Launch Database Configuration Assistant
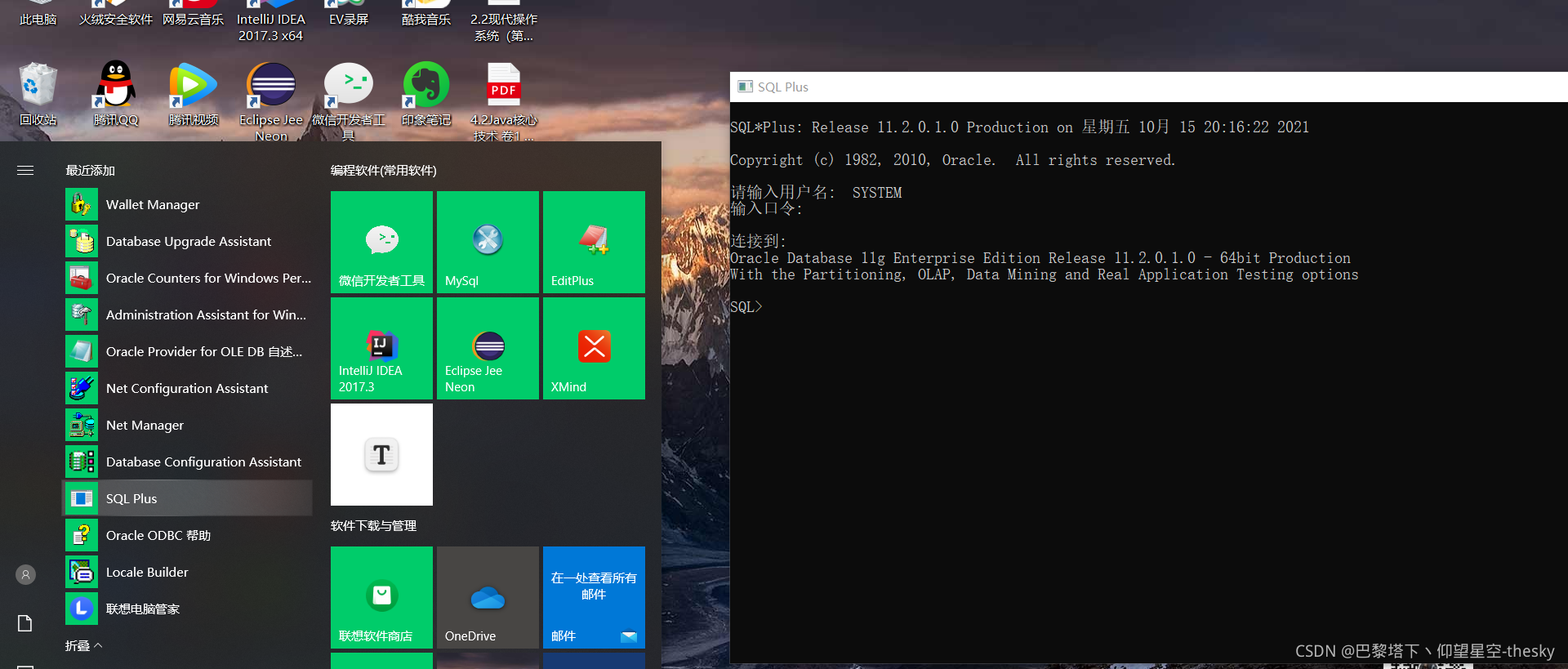 (x=187, y=462)
